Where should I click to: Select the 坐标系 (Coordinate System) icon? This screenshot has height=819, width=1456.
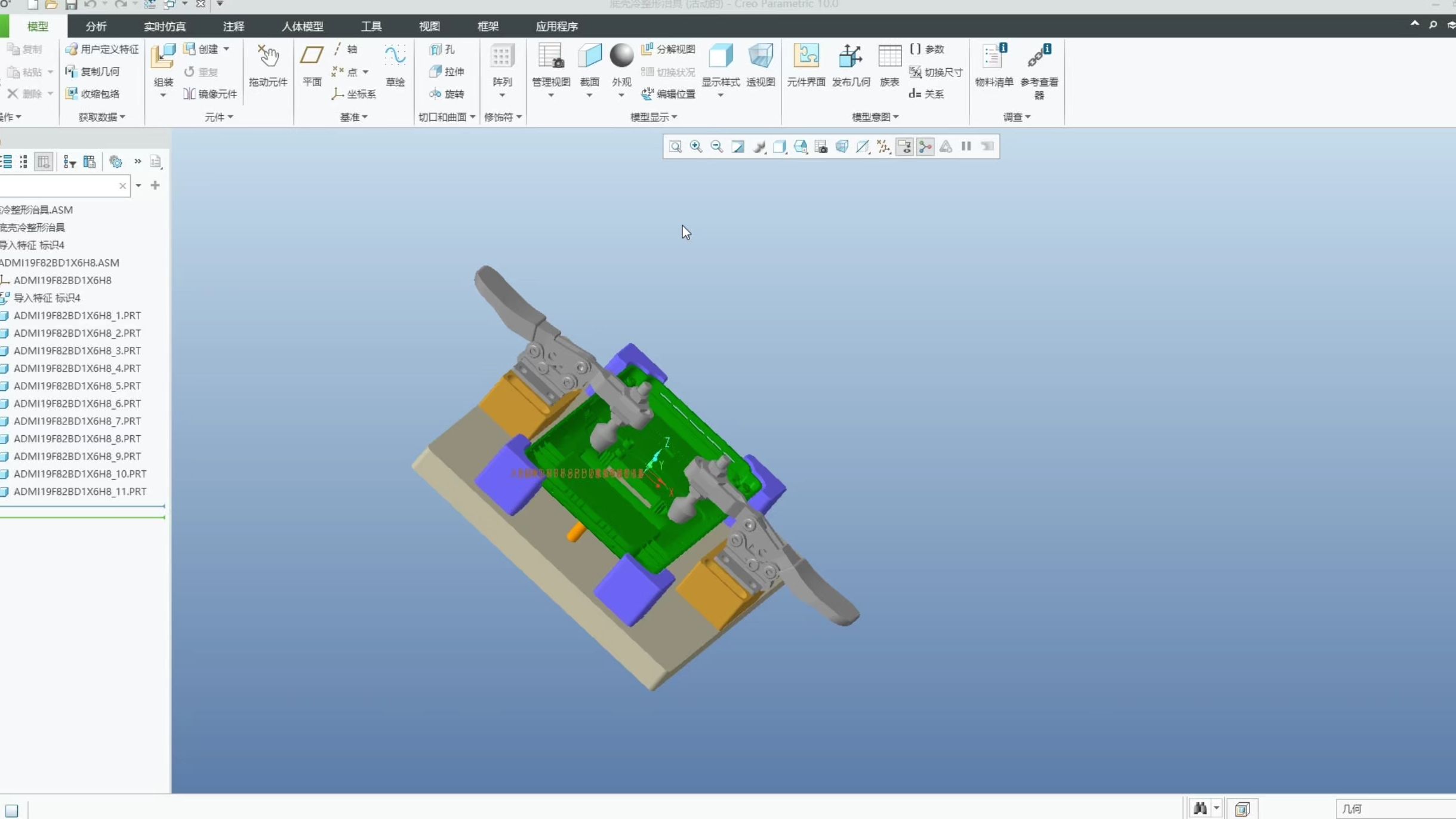tap(355, 93)
